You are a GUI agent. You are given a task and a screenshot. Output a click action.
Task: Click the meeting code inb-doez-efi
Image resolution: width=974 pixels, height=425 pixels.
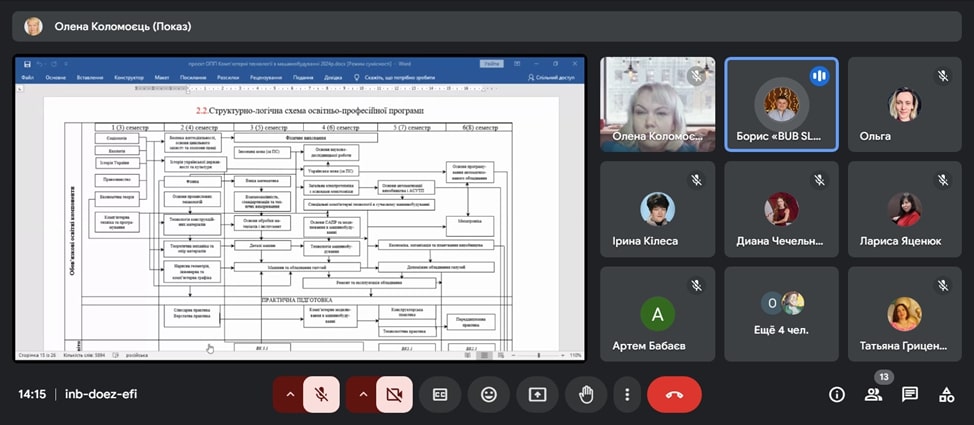pyautogui.click(x=101, y=394)
